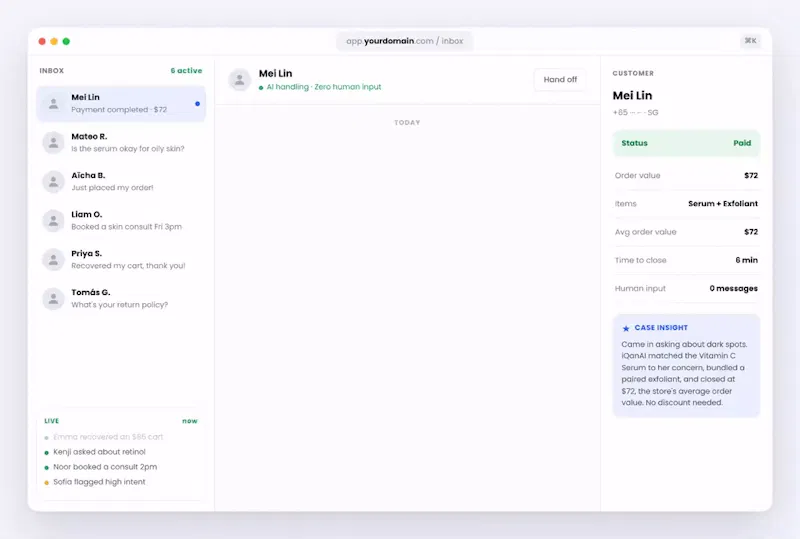Open Mei Lin's Payment completed conversation
The height and width of the screenshot is (539, 800).
pyautogui.click(x=121, y=104)
